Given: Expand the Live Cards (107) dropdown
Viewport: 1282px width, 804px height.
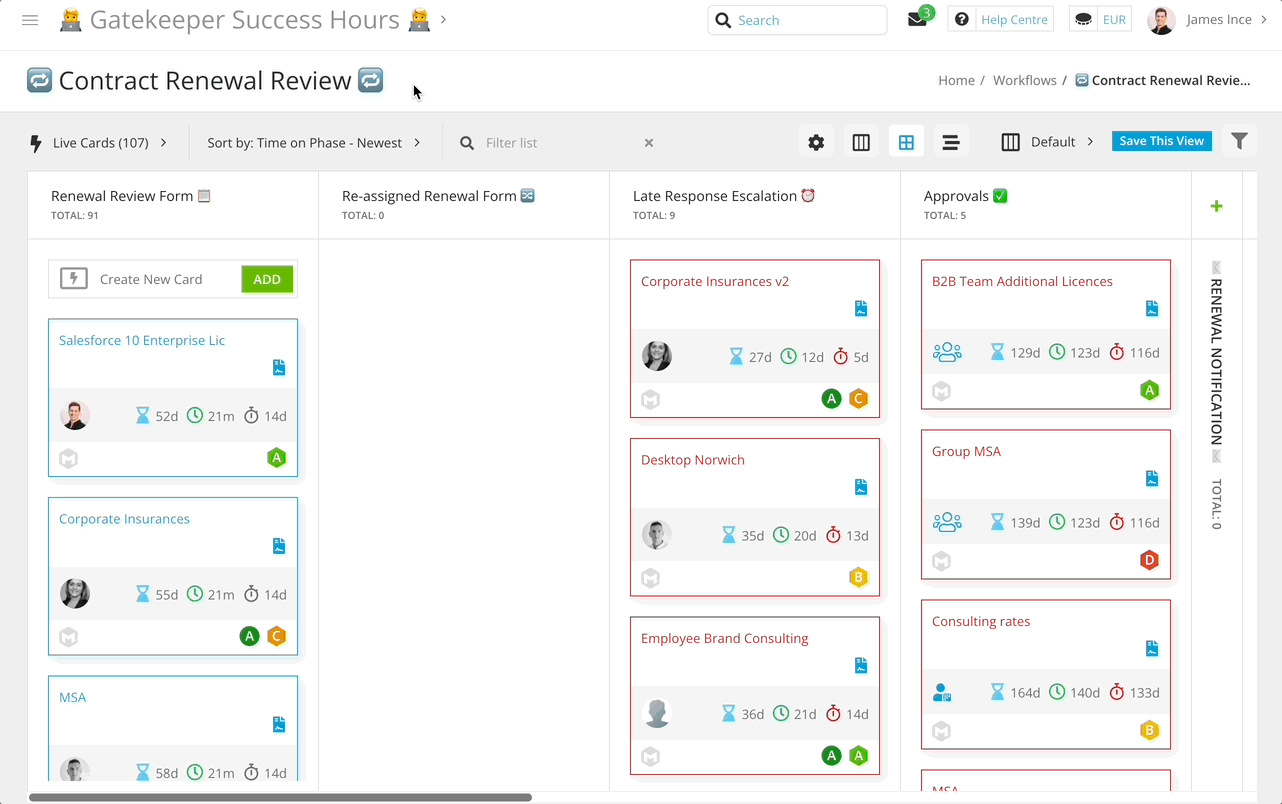Looking at the screenshot, I should 100,142.
